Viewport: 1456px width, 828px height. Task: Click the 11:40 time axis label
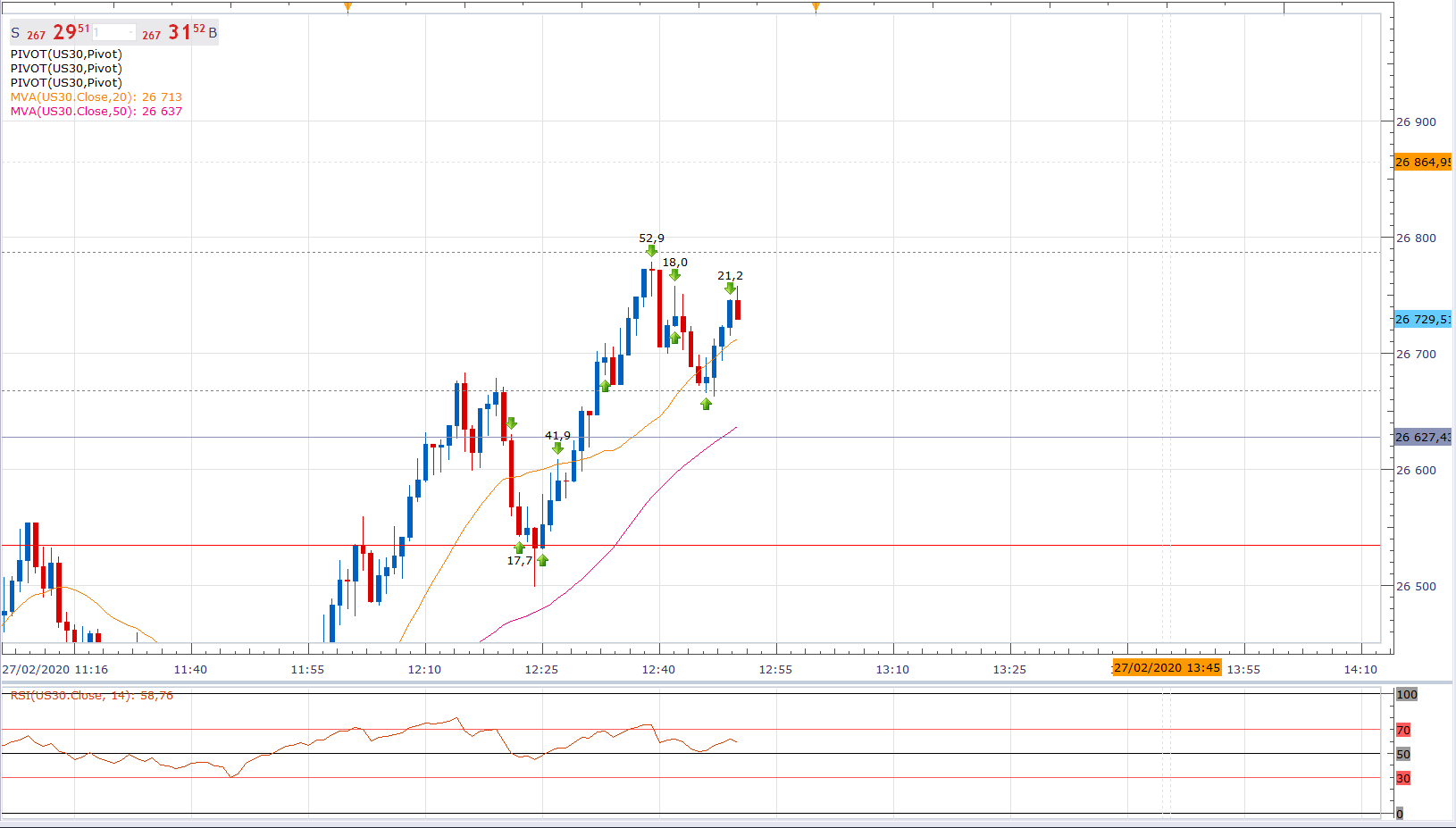click(190, 669)
